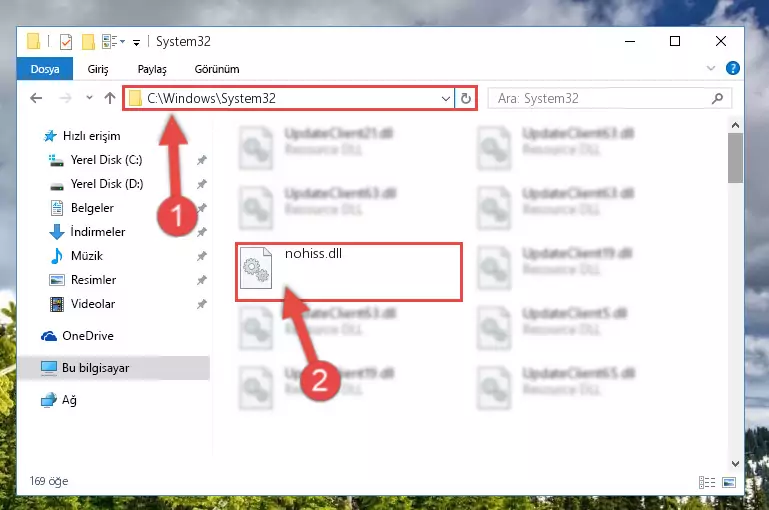Viewport: 769px width, 510px height.
Task: Click the New folder quick access icon
Action: pyautogui.click(x=88, y=42)
